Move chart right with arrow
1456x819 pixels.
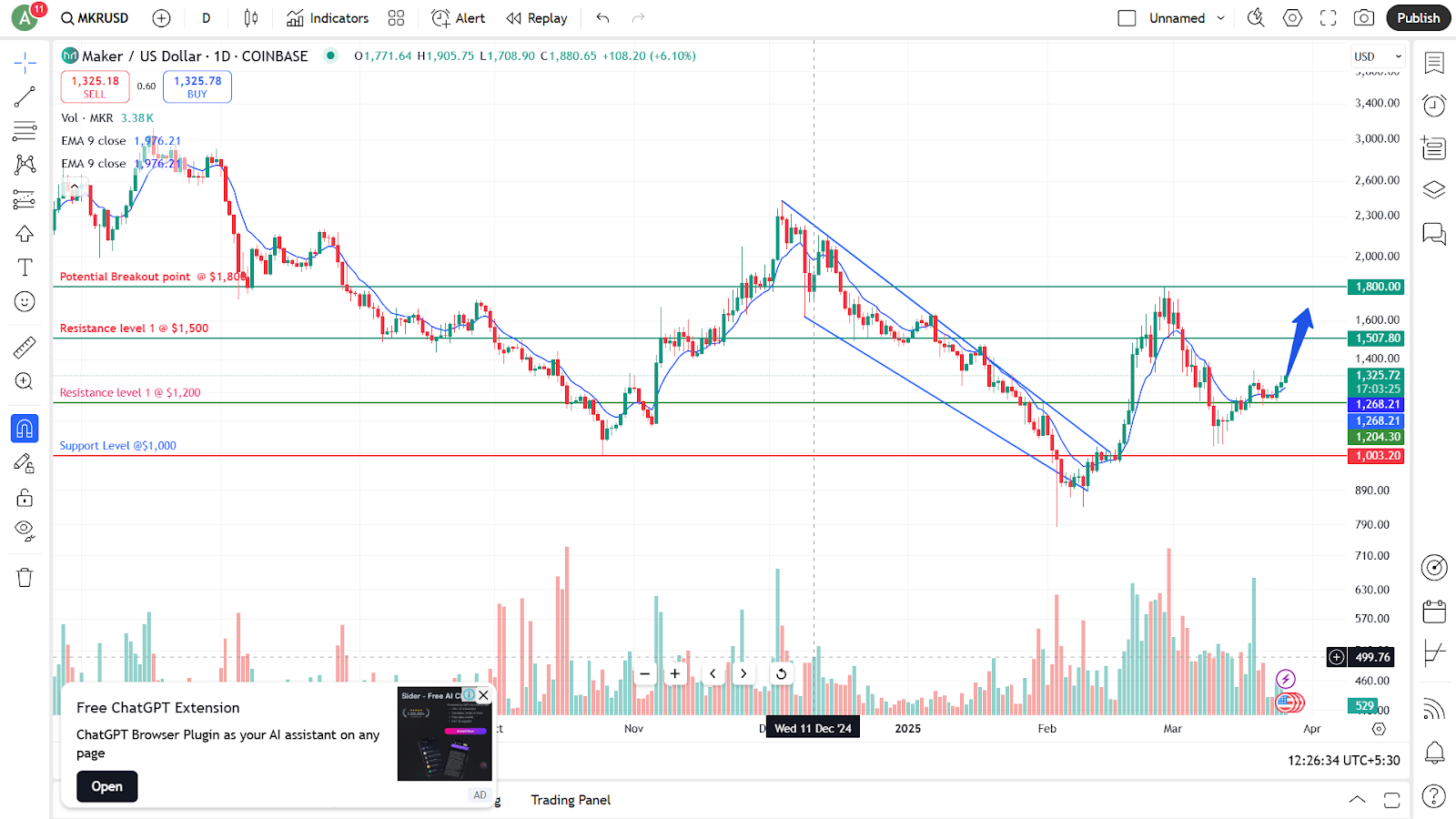[x=743, y=674]
